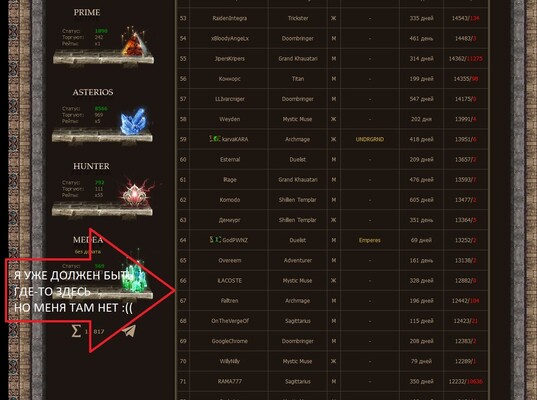Select player xBloodyAngeLx in row 54
The width and height of the screenshot is (537, 400).
point(229,38)
